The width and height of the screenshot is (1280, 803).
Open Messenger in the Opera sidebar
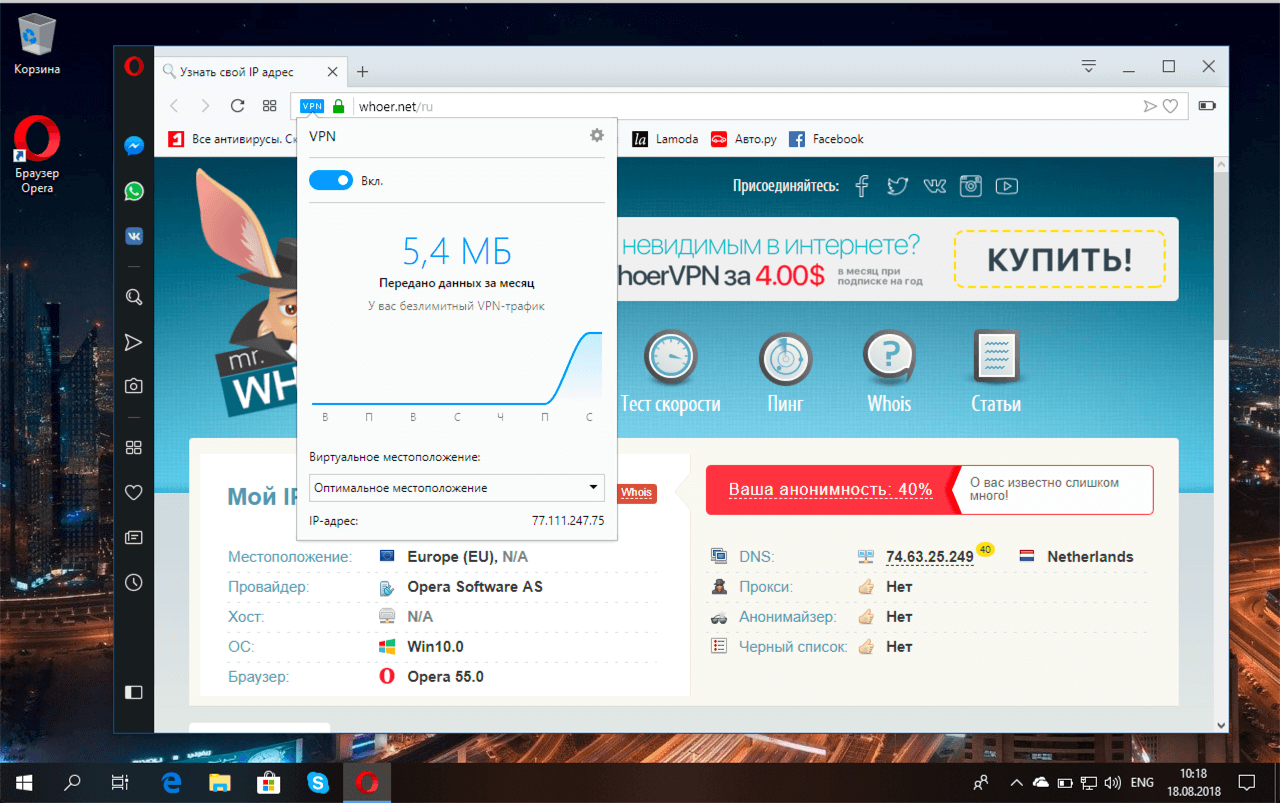[134, 146]
